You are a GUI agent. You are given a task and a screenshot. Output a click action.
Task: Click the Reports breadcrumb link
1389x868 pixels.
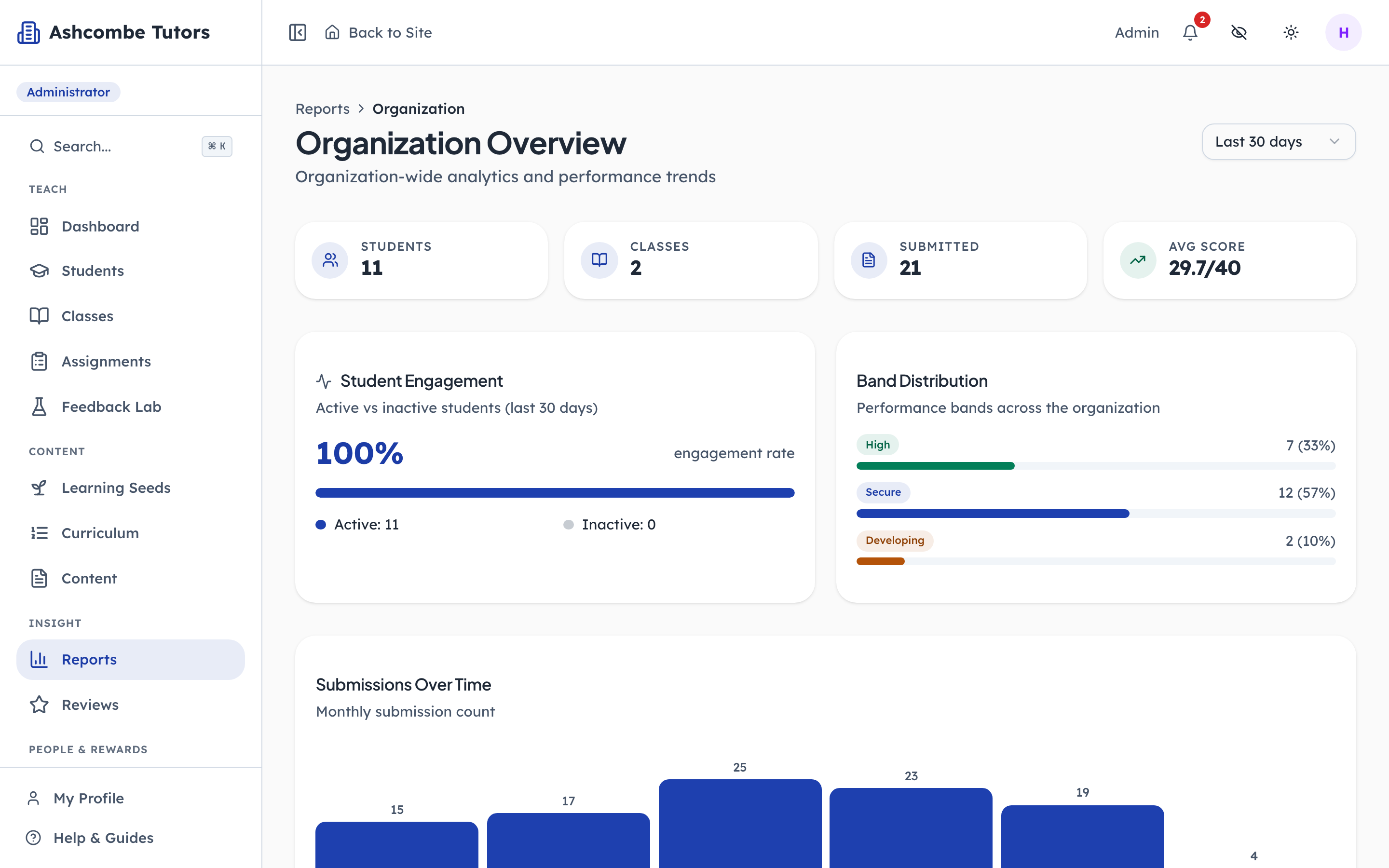pyautogui.click(x=323, y=108)
